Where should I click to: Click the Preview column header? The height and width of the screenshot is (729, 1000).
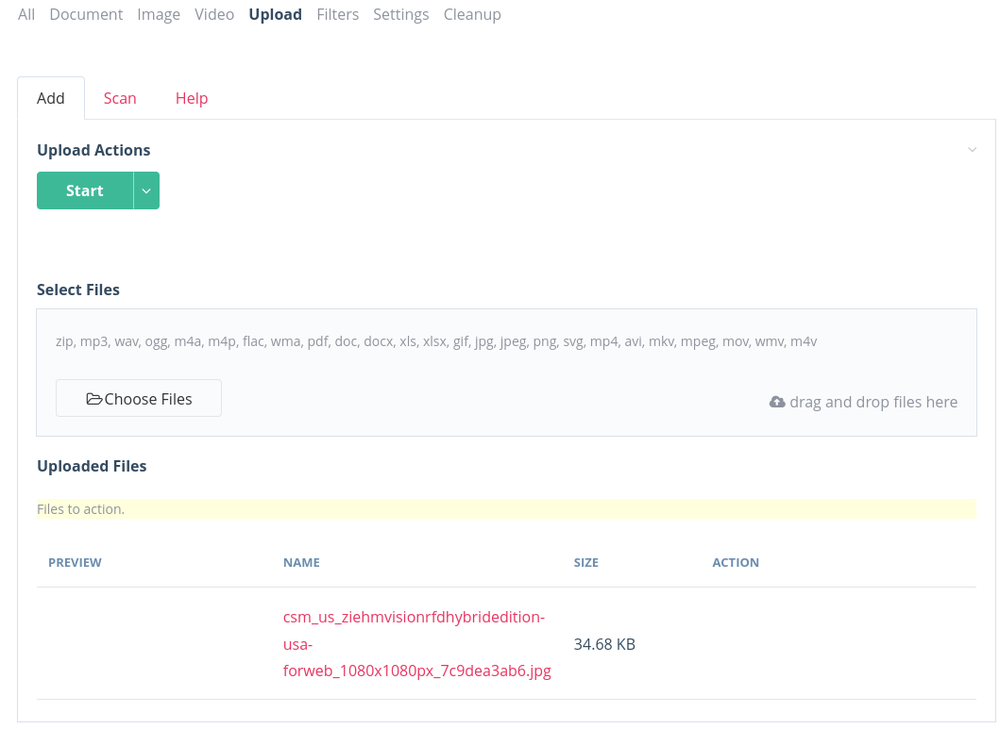point(75,563)
